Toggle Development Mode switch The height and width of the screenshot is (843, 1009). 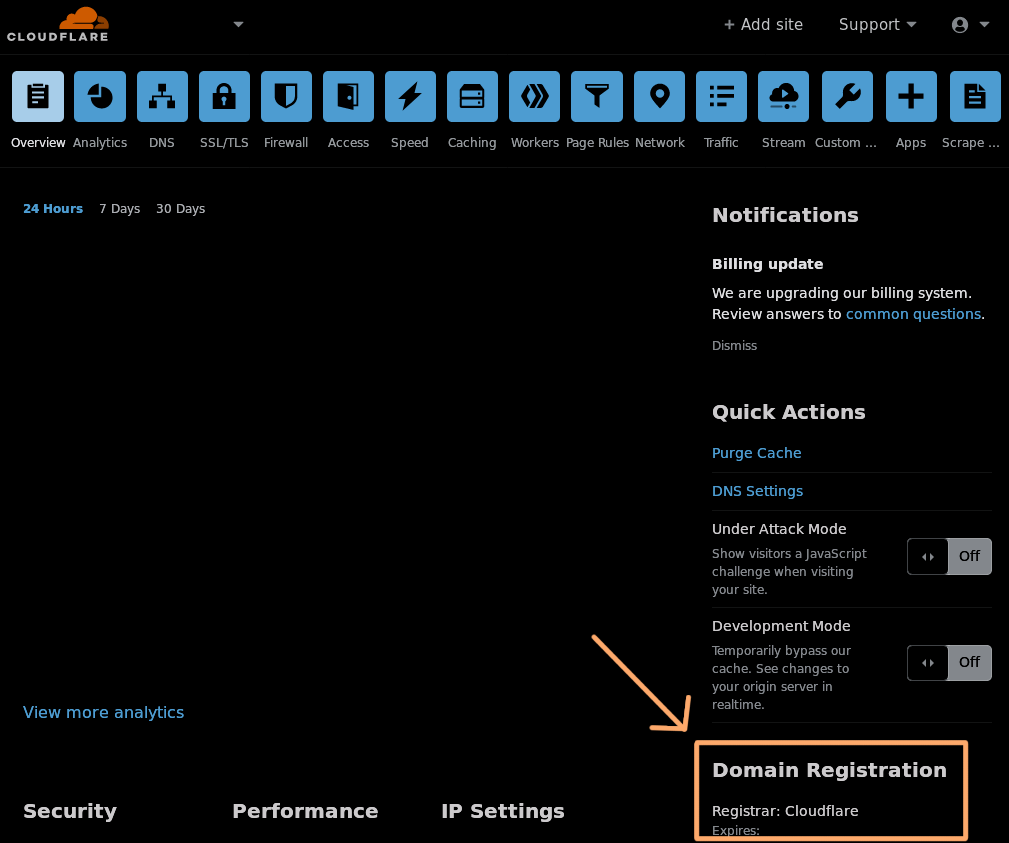(x=949, y=663)
